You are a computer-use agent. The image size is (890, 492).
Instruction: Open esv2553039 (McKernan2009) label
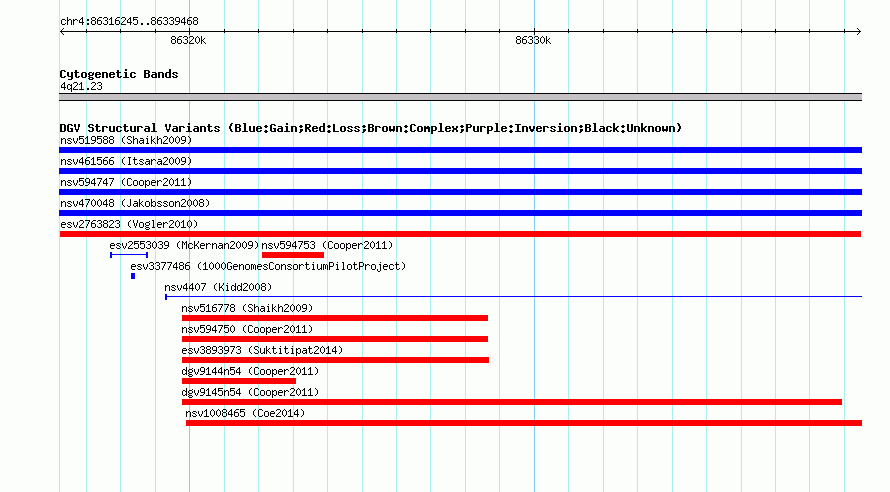[184, 245]
